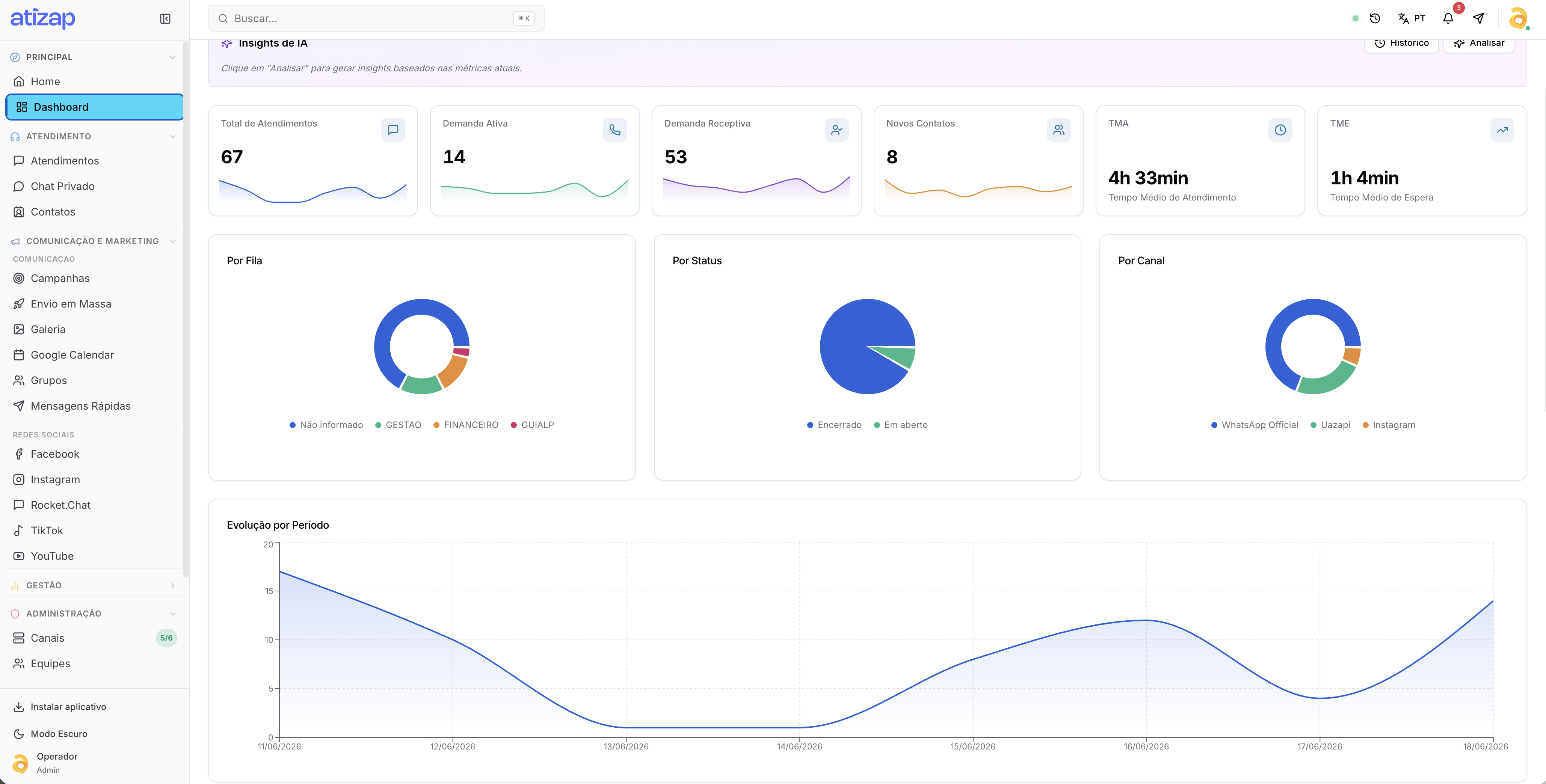The width and height of the screenshot is (1546, 784).
Task: Open Canais in Administração
Action: (x=94, y=638)
